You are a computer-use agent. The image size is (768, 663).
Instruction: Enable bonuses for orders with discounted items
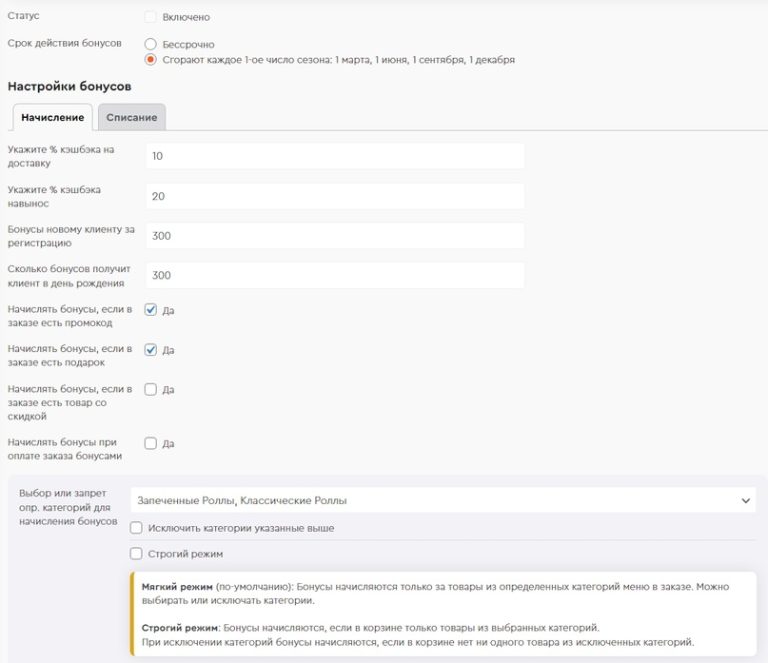point(151,389)
